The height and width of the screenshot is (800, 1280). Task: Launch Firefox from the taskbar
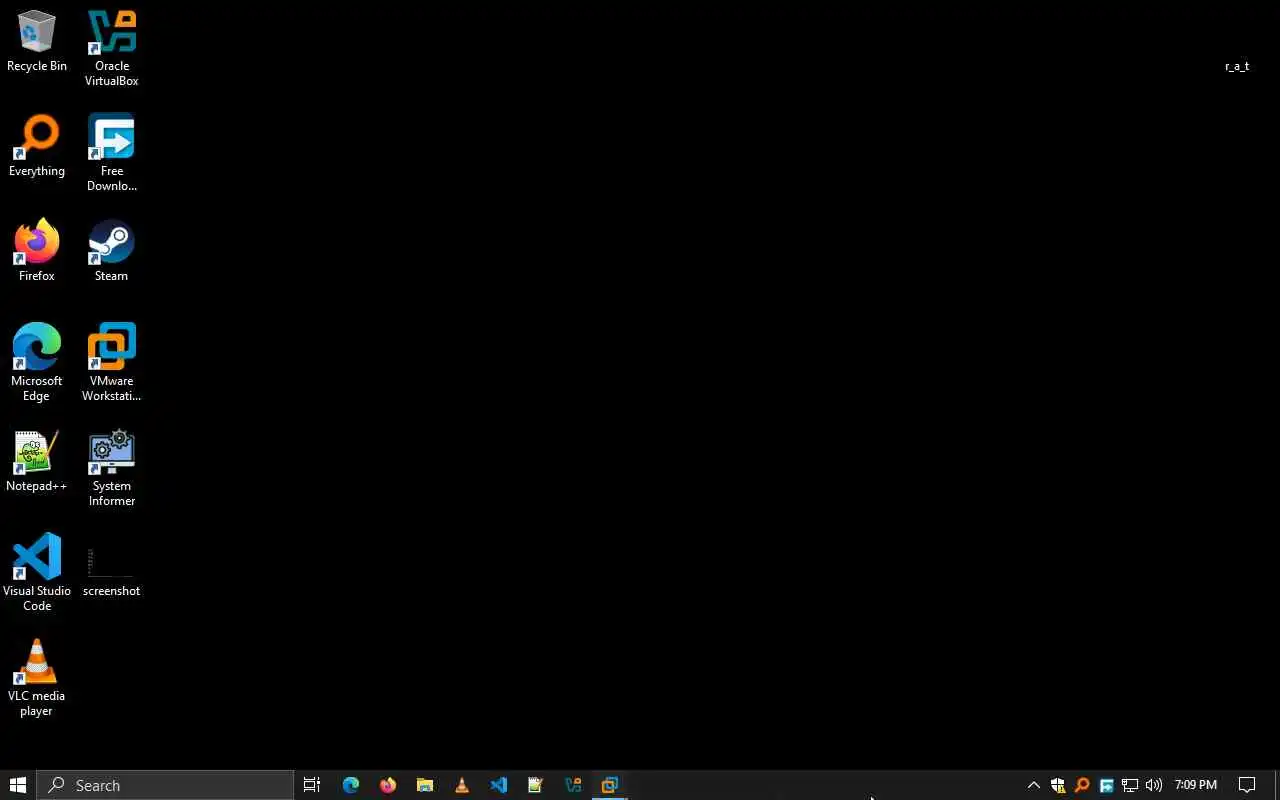point(388,785)
